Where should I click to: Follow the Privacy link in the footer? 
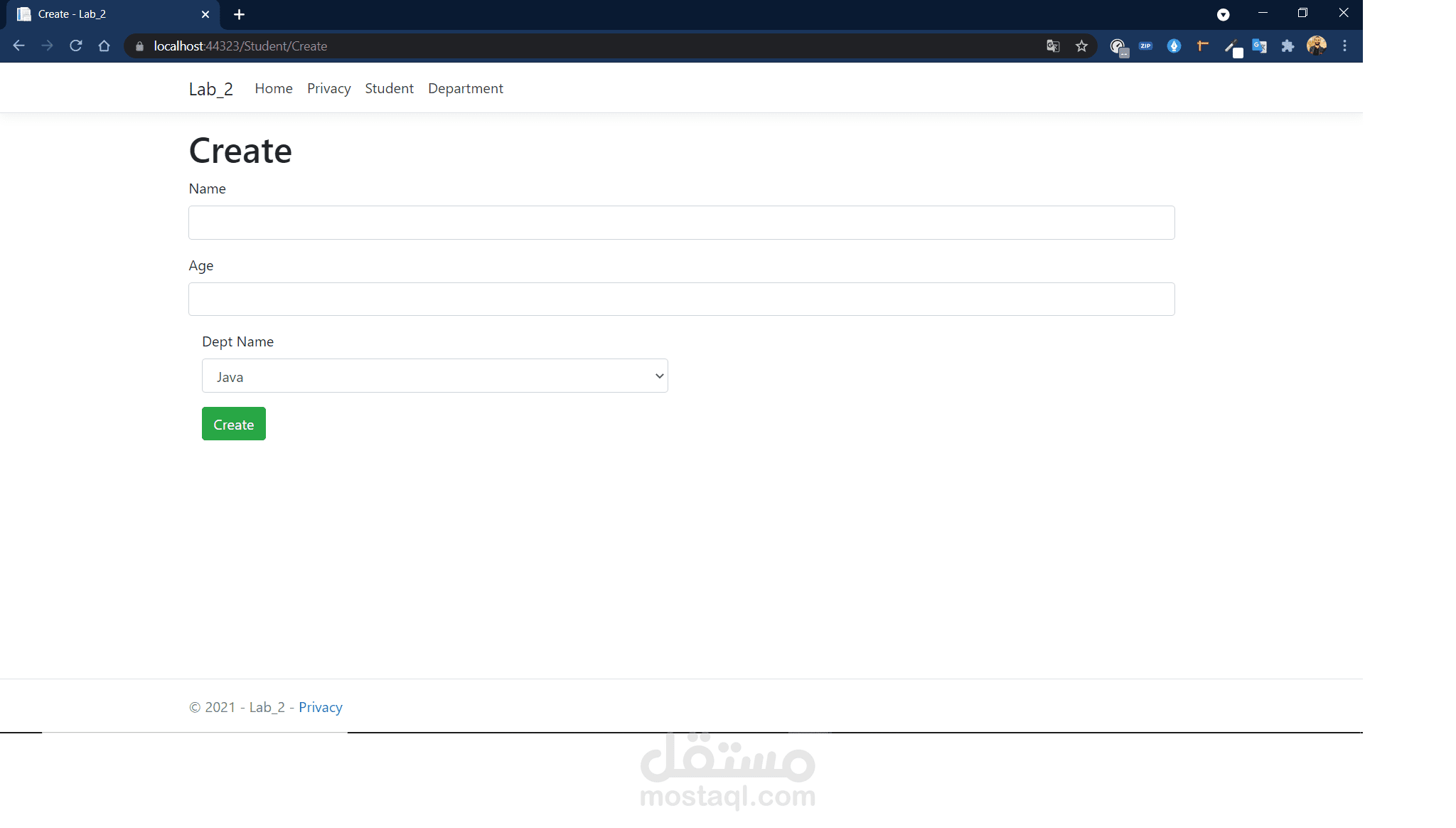click(320, 707)
